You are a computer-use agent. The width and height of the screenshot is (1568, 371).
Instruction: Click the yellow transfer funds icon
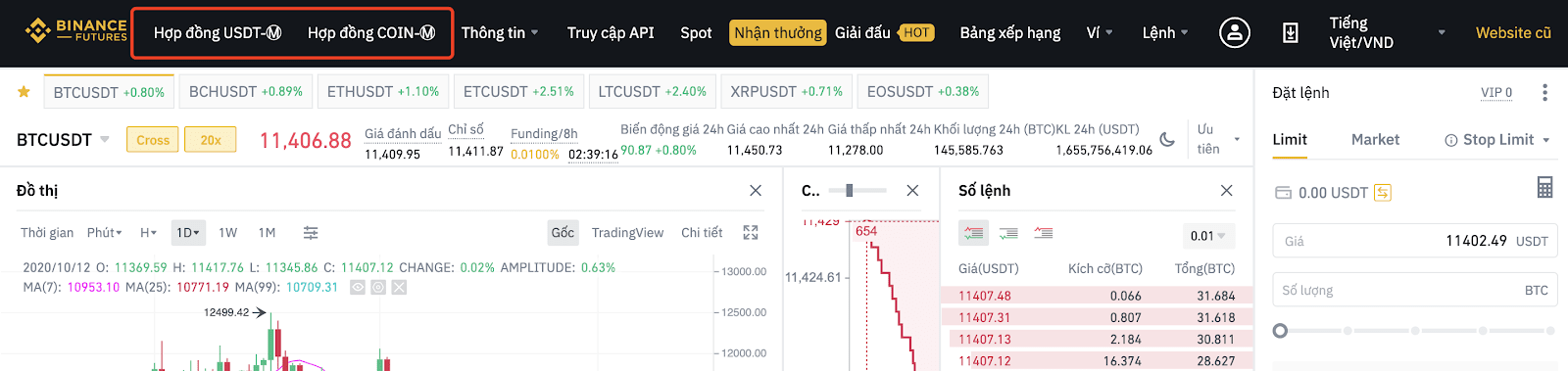pos(1382,193)
